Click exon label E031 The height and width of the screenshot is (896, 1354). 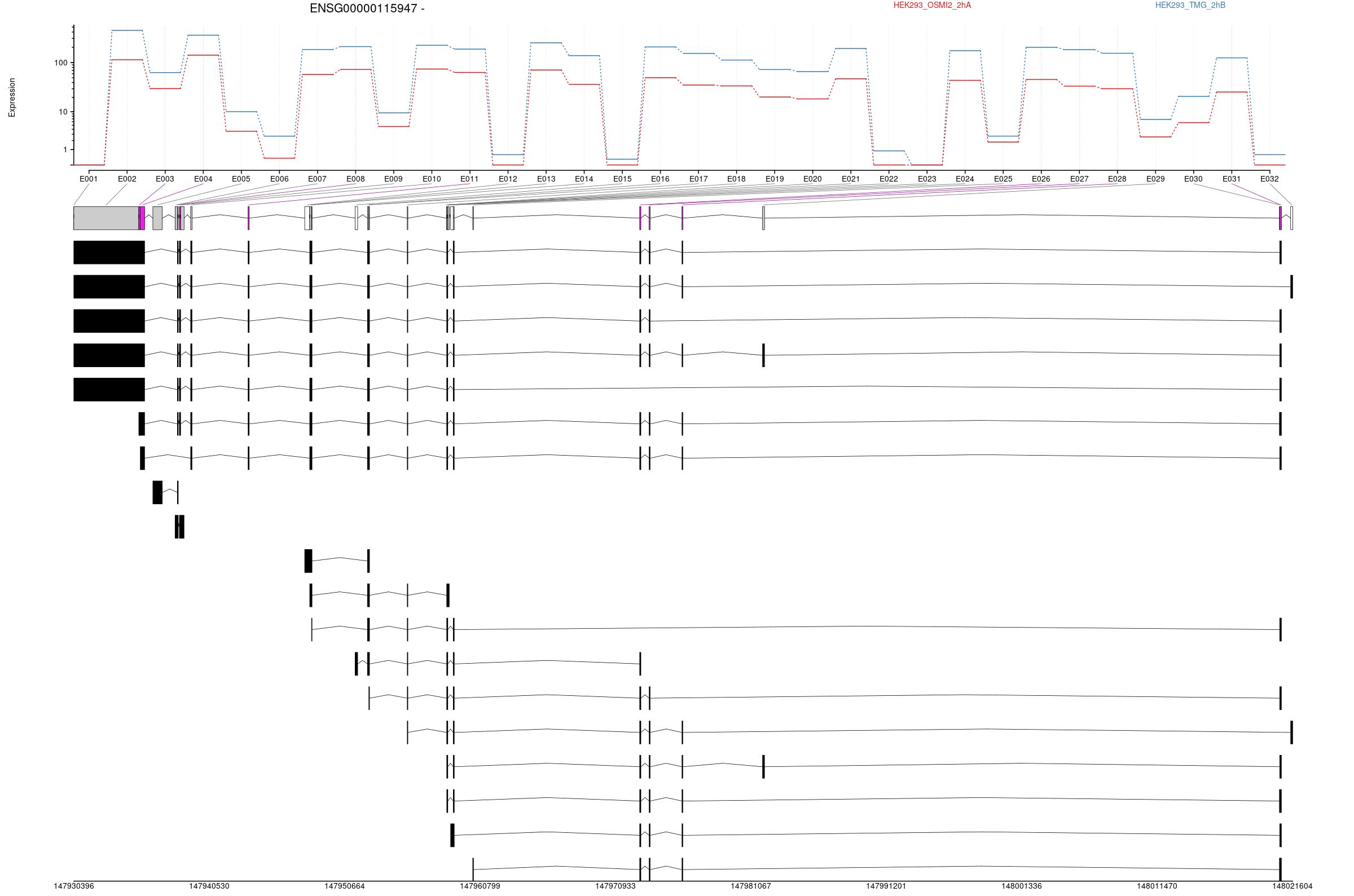1232,179
